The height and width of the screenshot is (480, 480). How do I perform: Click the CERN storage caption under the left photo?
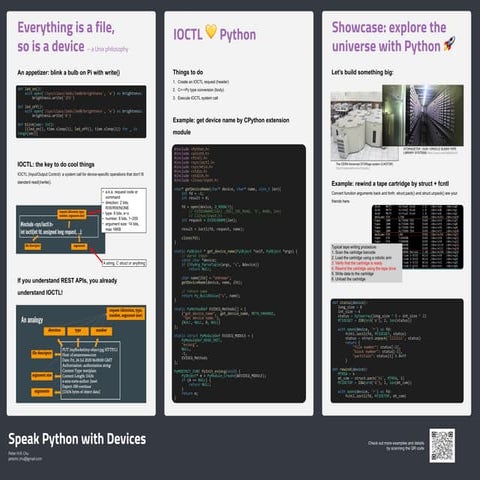point(364,165)
